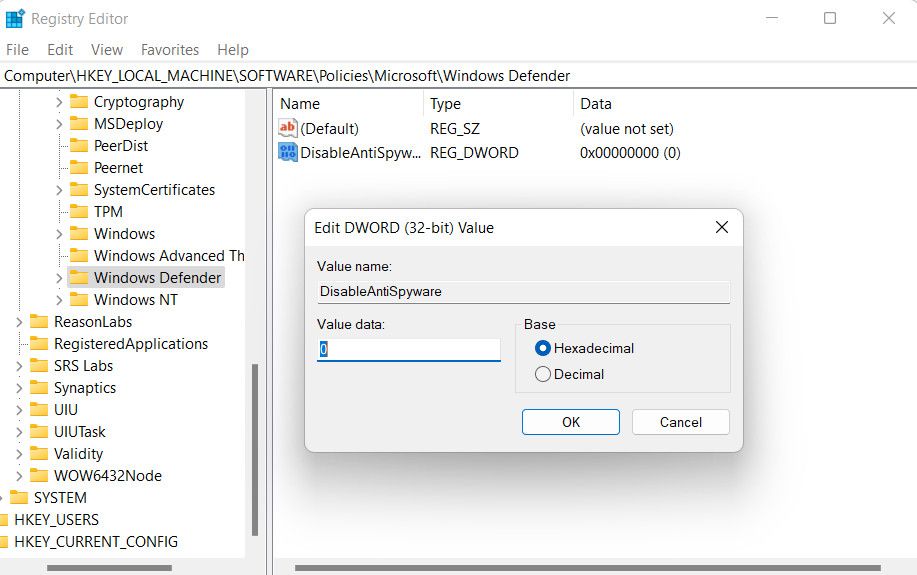The image size is (917, 575).
Task: Open the File menu
Action: point(18,50)
